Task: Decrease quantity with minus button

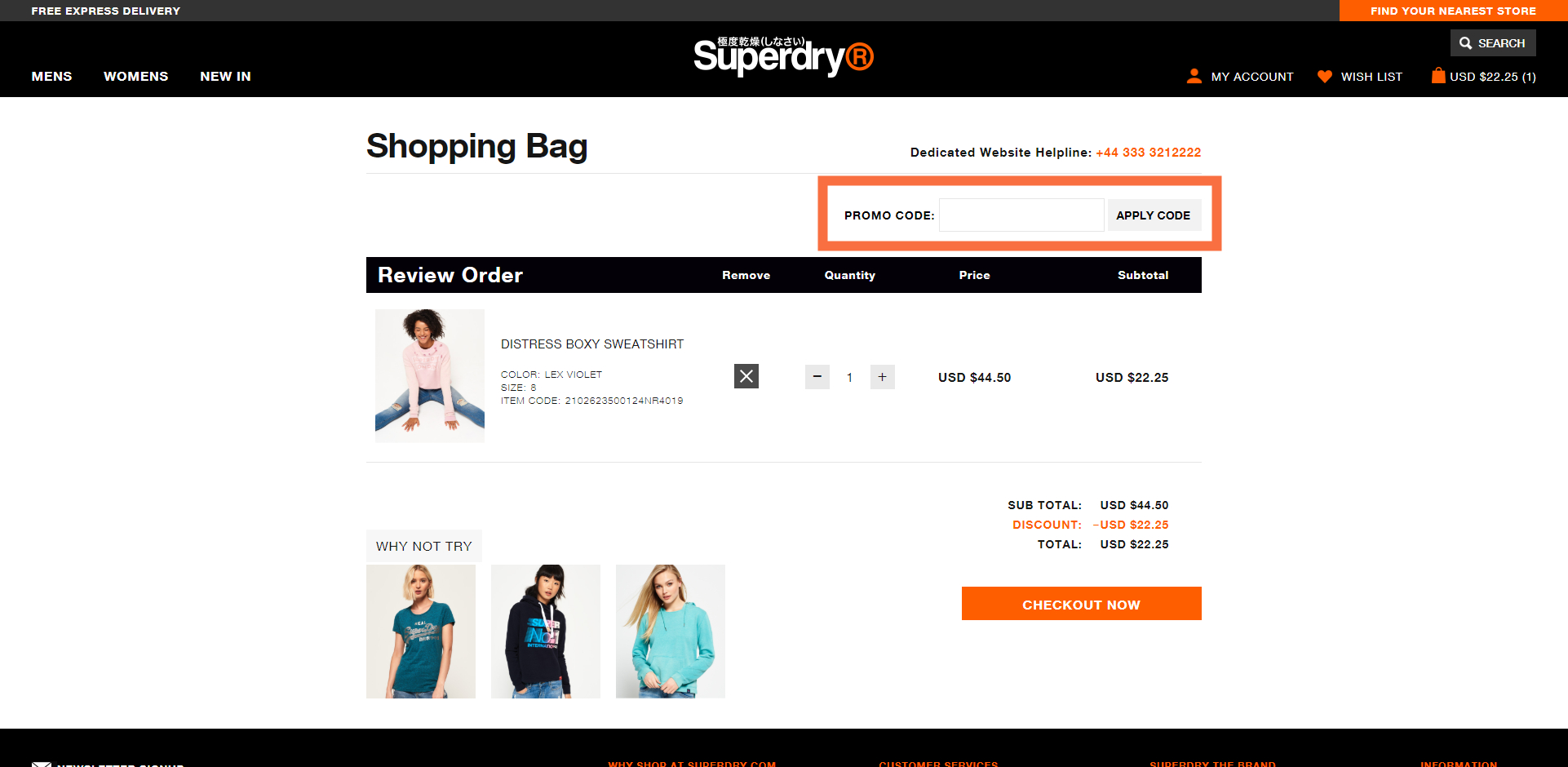Action: point(817,377)
